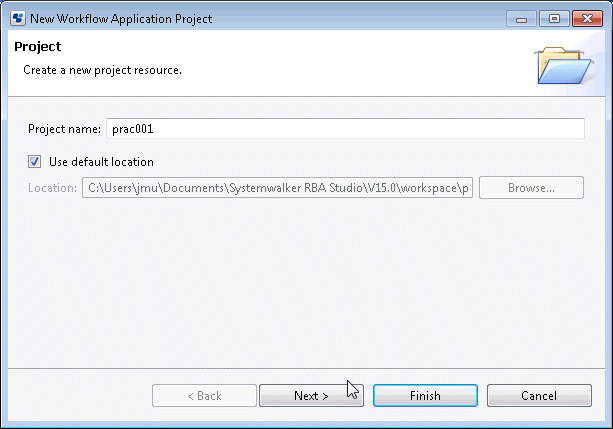Cancel the new project dialog
This screenshot has width=613, height=429.
[x=539, y=396]
